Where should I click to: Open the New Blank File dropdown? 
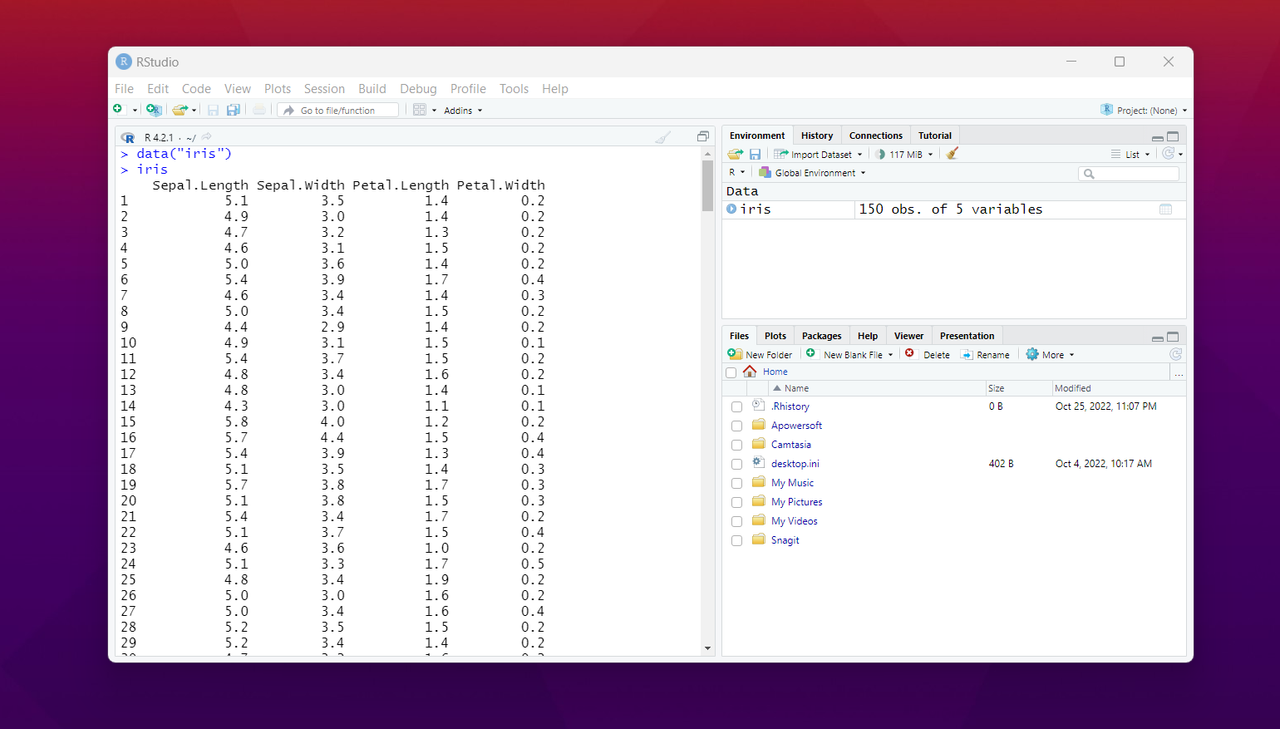[x=850, y=354]
